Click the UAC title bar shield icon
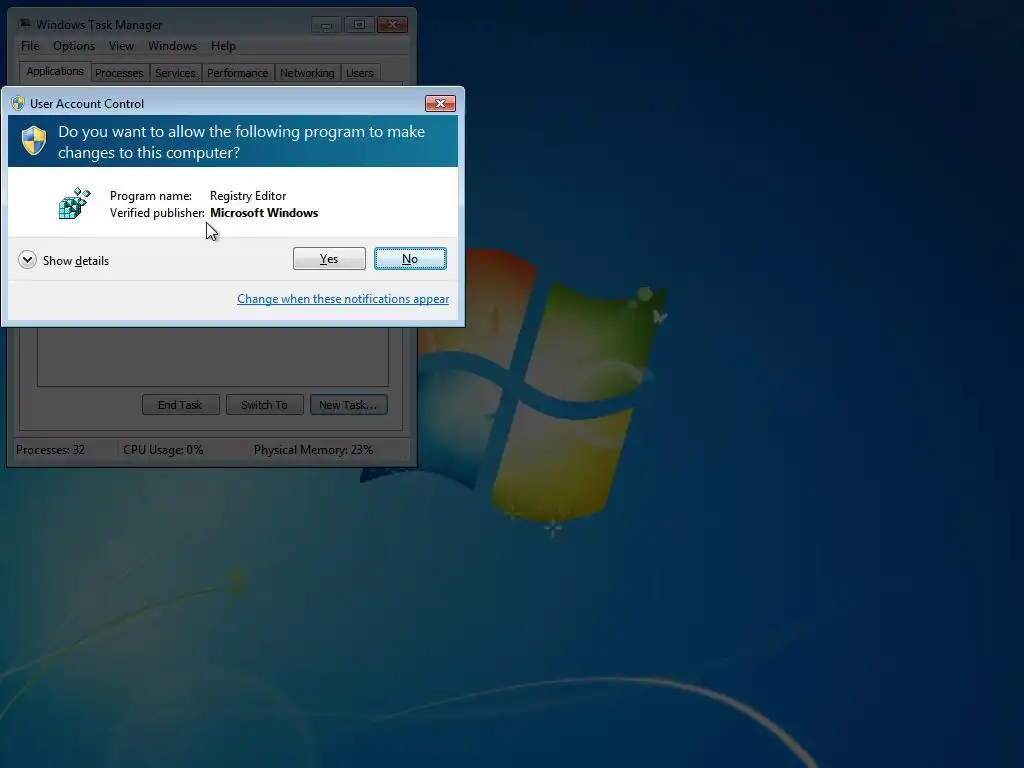Viewport: 1024px width, 768px height. (18, 103)
